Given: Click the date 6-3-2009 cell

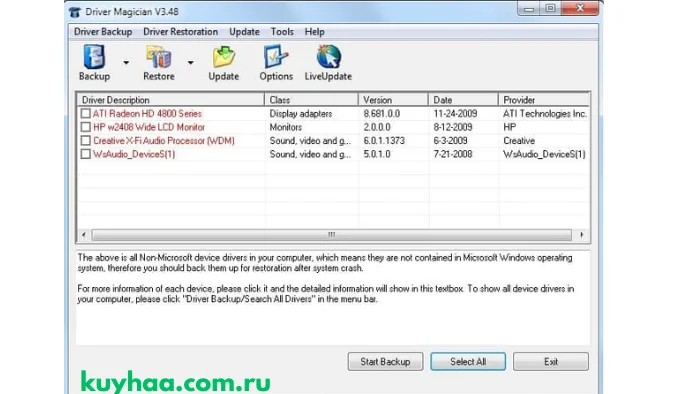Looking at the screenshot, I should 450,141.
